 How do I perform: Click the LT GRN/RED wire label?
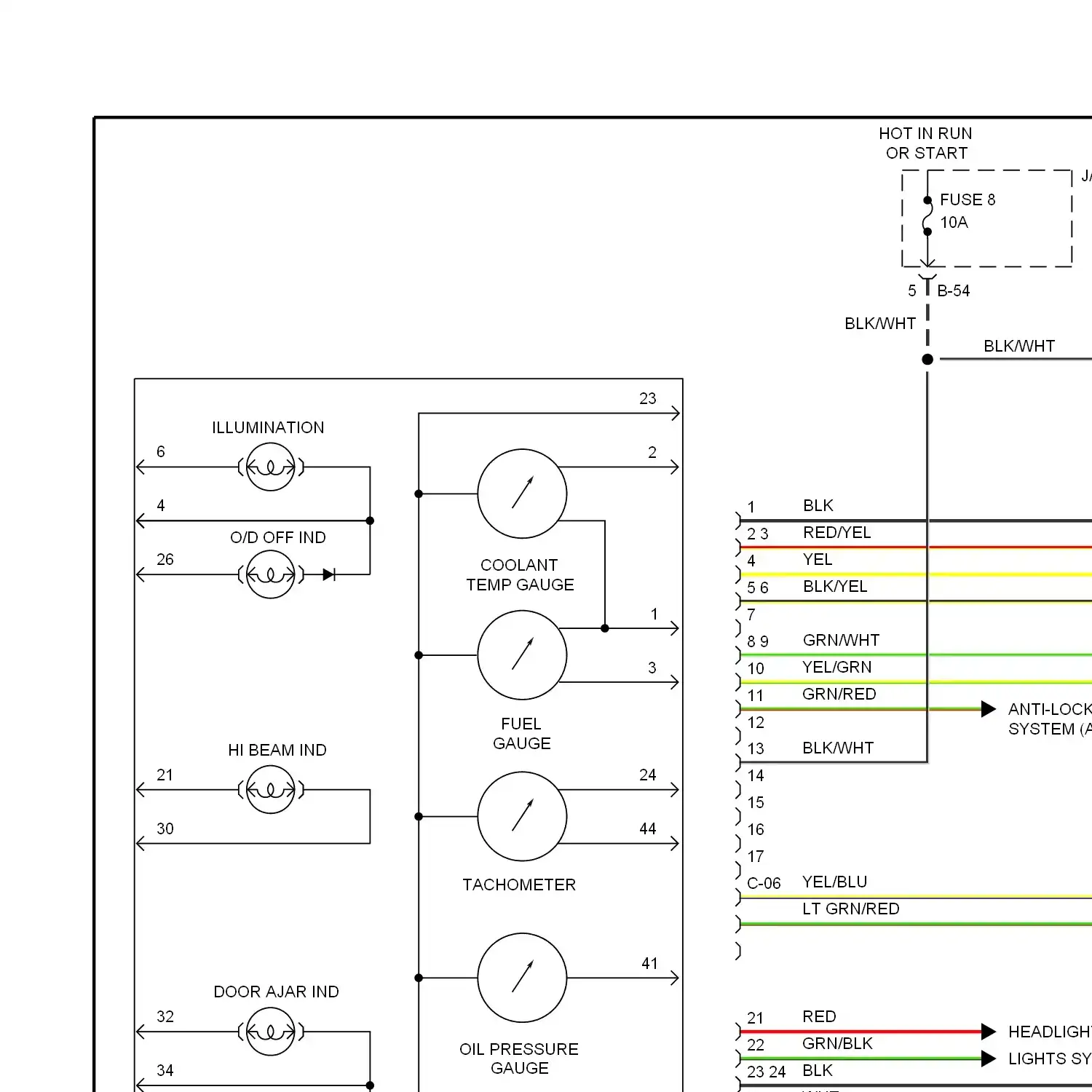pyautogui.click(x=850, y=909)
